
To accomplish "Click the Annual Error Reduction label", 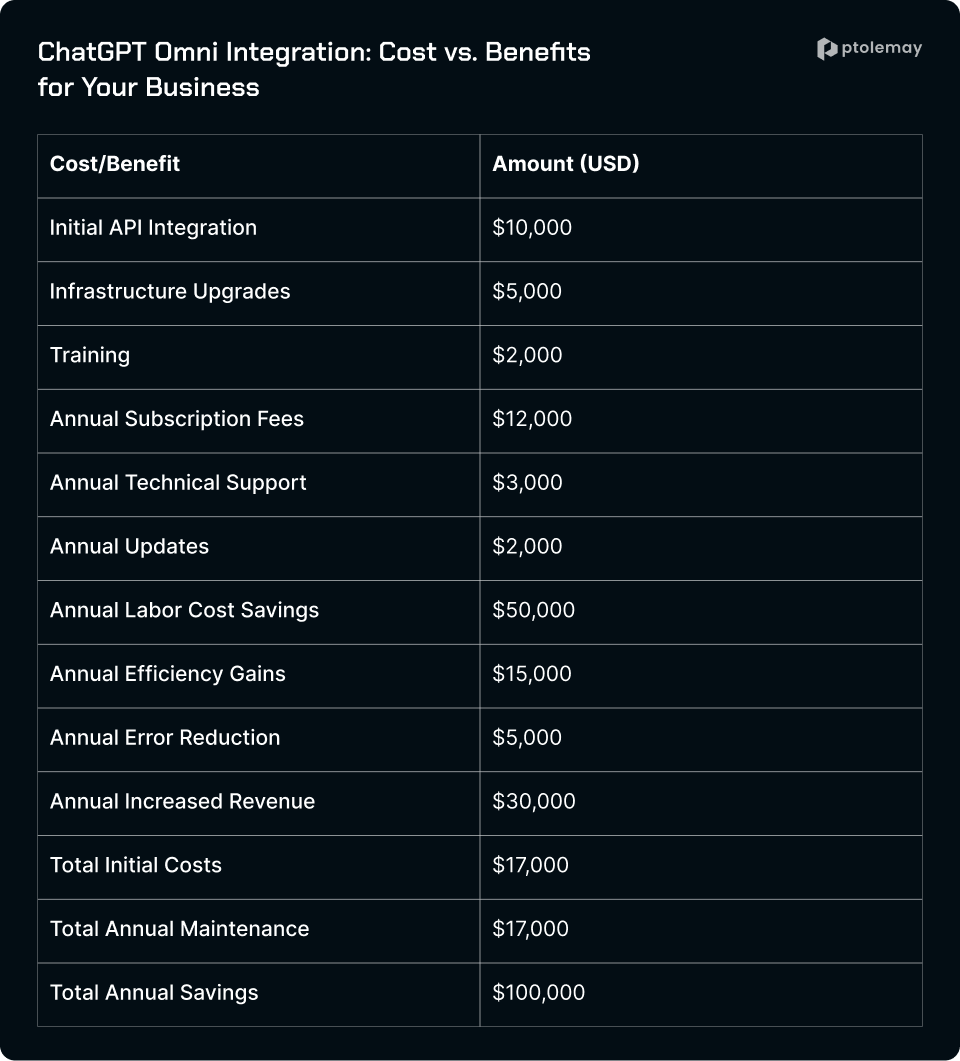I will tap(165, 738).
